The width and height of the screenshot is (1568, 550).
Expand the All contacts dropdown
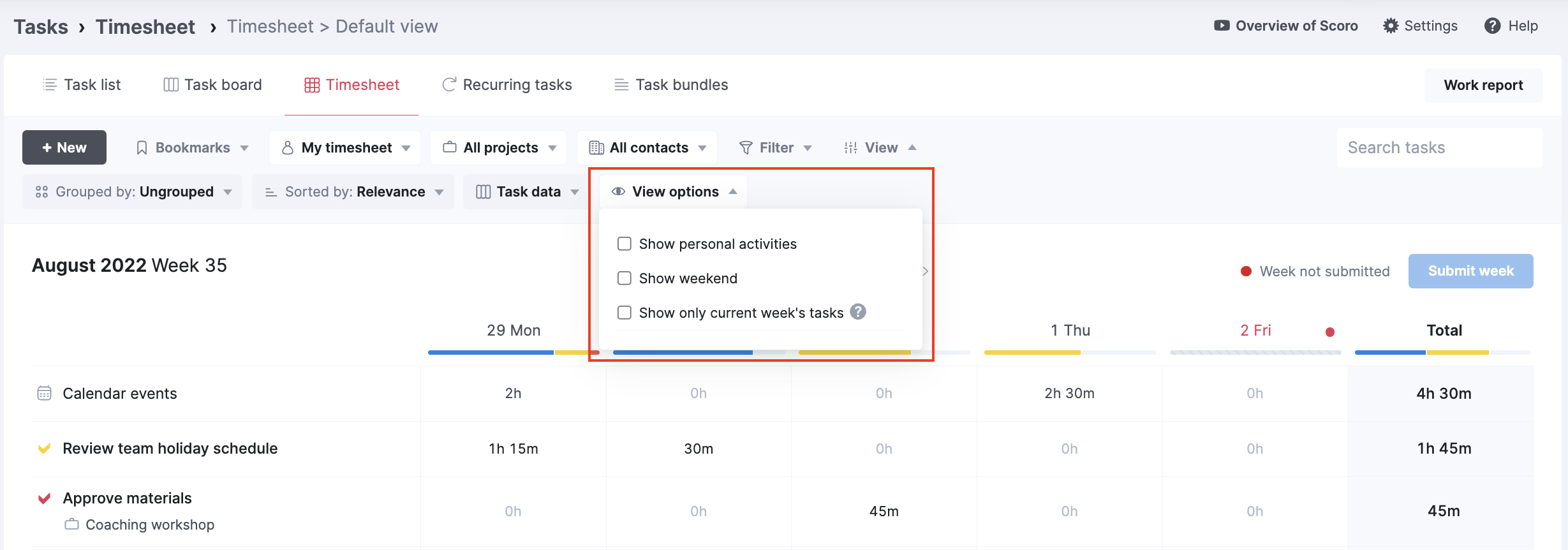point(647,147)
